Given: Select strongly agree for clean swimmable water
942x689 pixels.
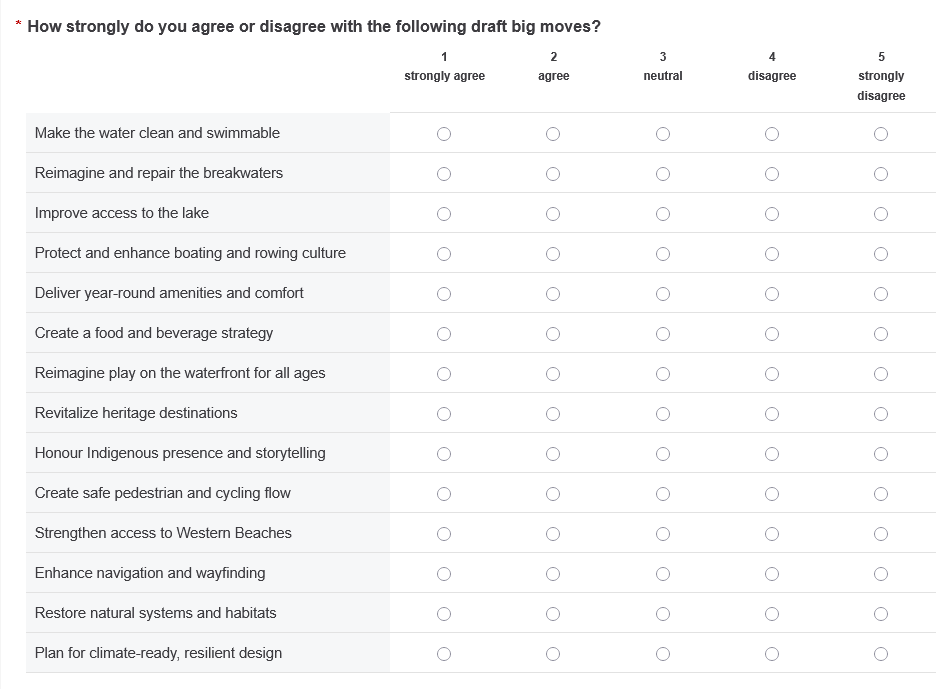Looking at the screenshot, I should tap(444, 134).
